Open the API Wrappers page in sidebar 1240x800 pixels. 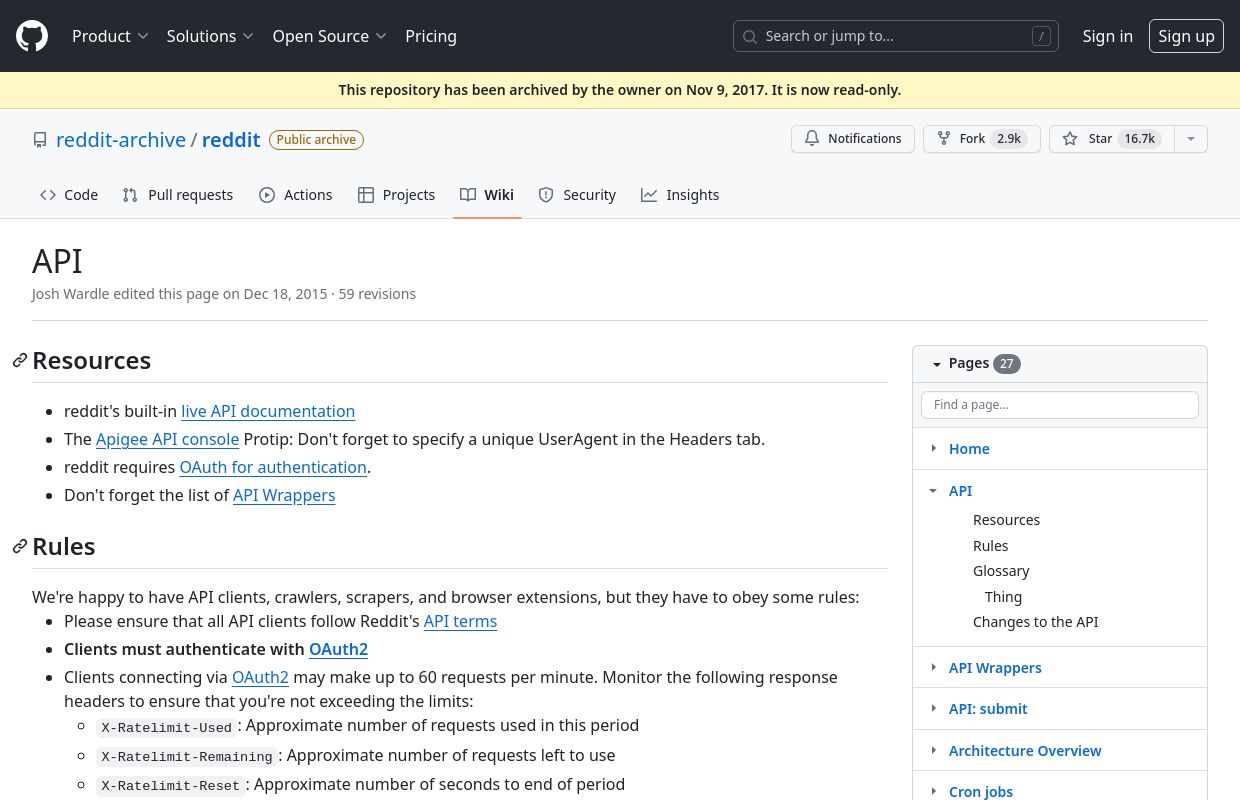995,668
